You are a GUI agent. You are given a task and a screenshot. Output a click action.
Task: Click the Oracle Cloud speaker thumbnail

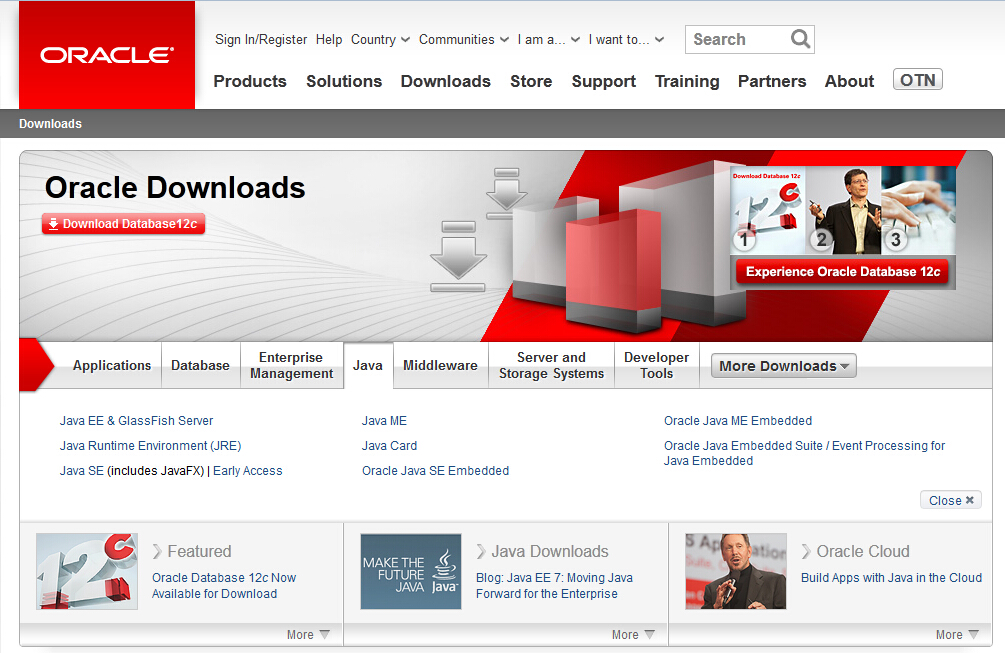coord(736,571)
